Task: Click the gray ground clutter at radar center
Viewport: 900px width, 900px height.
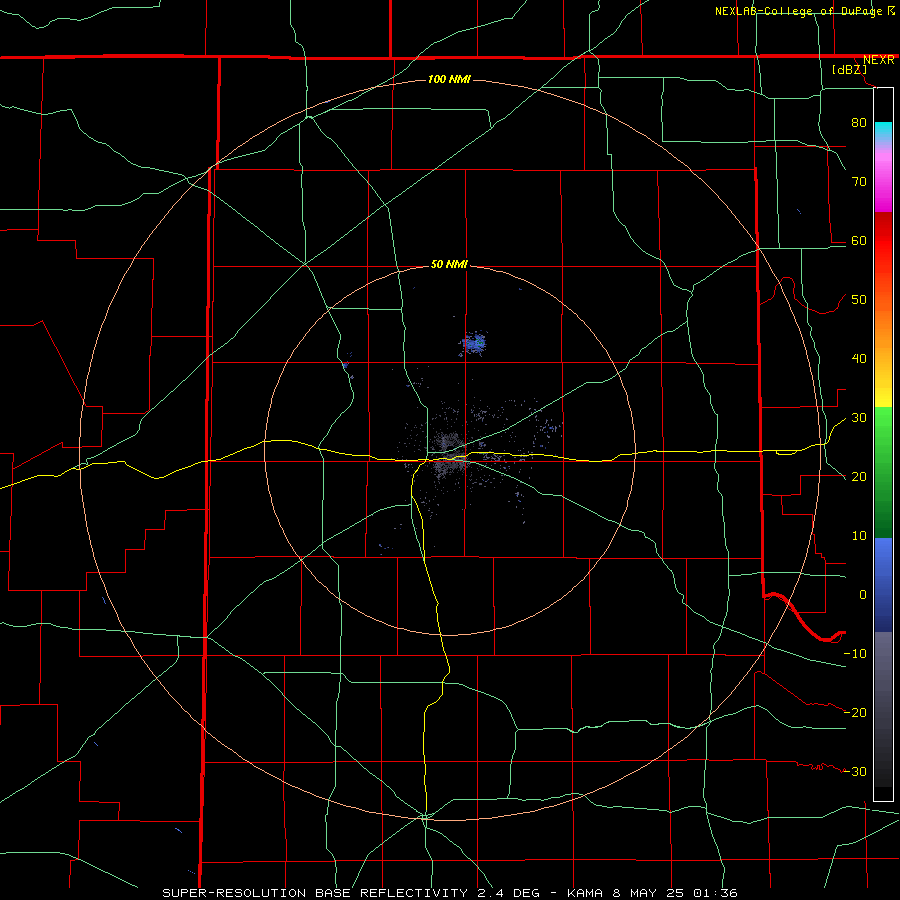Action: 448,453
